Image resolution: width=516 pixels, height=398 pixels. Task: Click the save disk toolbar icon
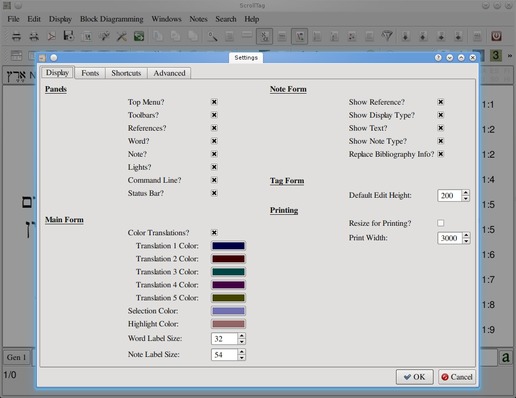click(69, 36)
